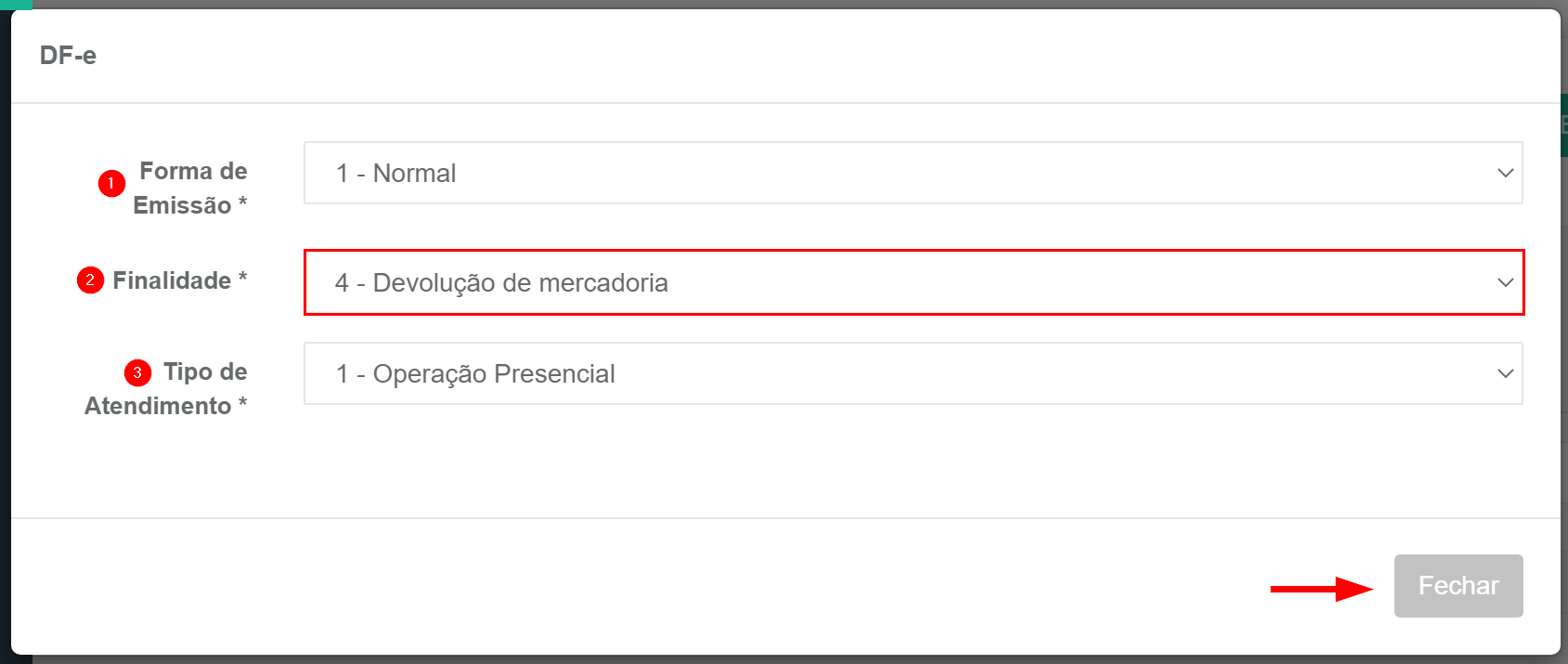Open the Forma de Emissão dropdown
Screen dimensions: 1568x664
[x=912, y=173]
